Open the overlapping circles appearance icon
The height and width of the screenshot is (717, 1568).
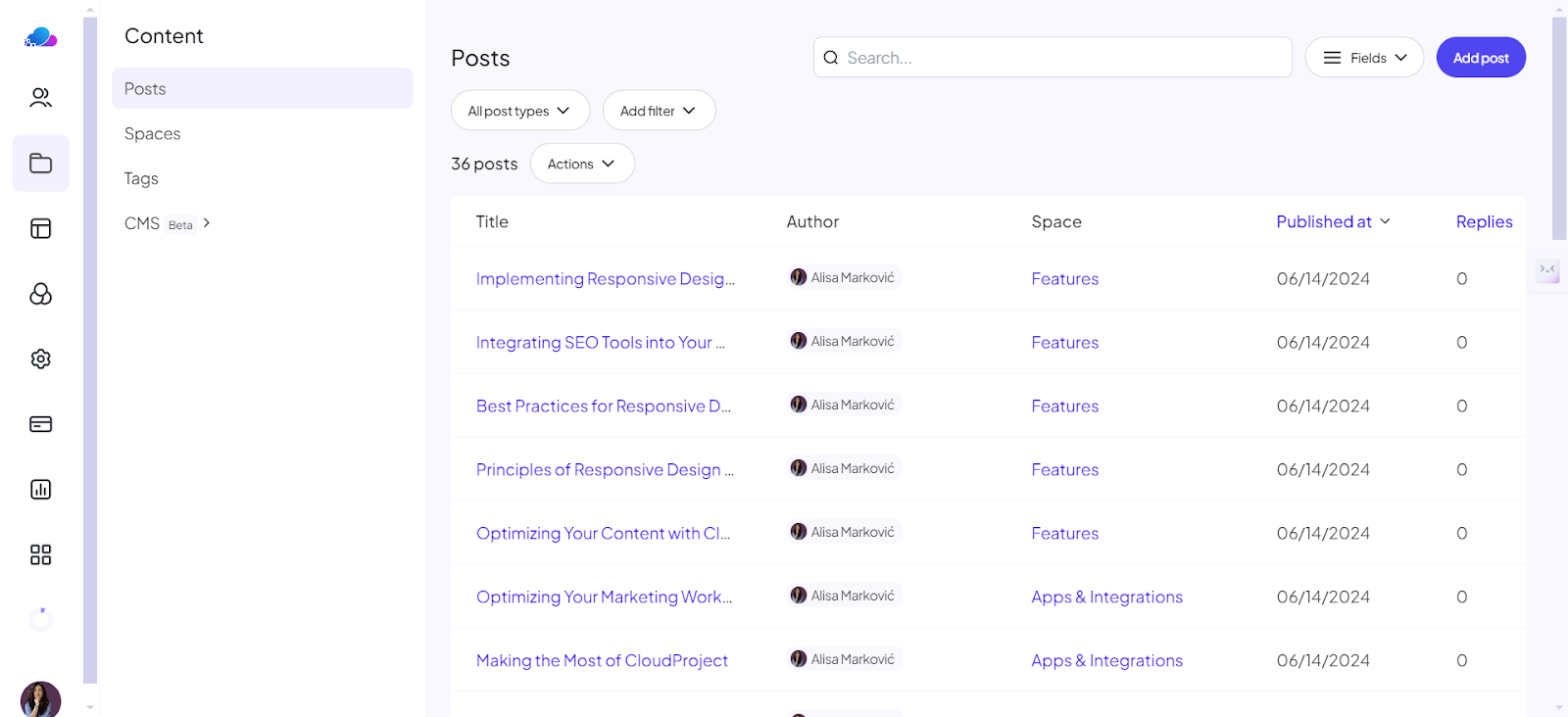40,294
